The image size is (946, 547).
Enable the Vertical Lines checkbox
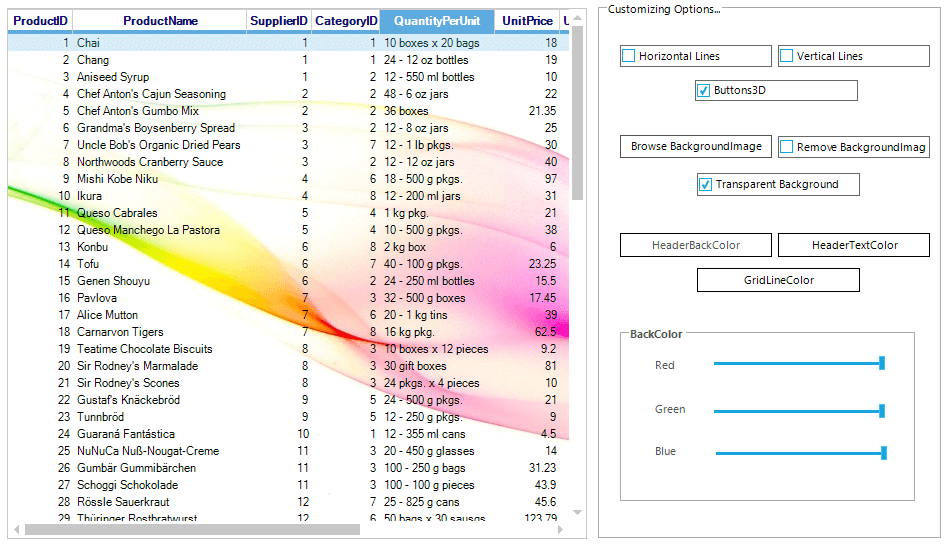point(787,56)
